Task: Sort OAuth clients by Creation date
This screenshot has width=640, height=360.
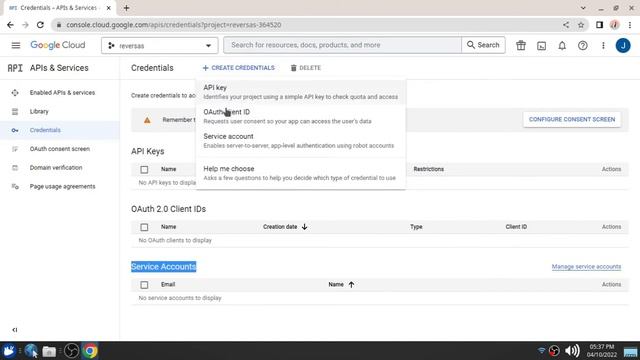Action: click(x=285, y=227)
